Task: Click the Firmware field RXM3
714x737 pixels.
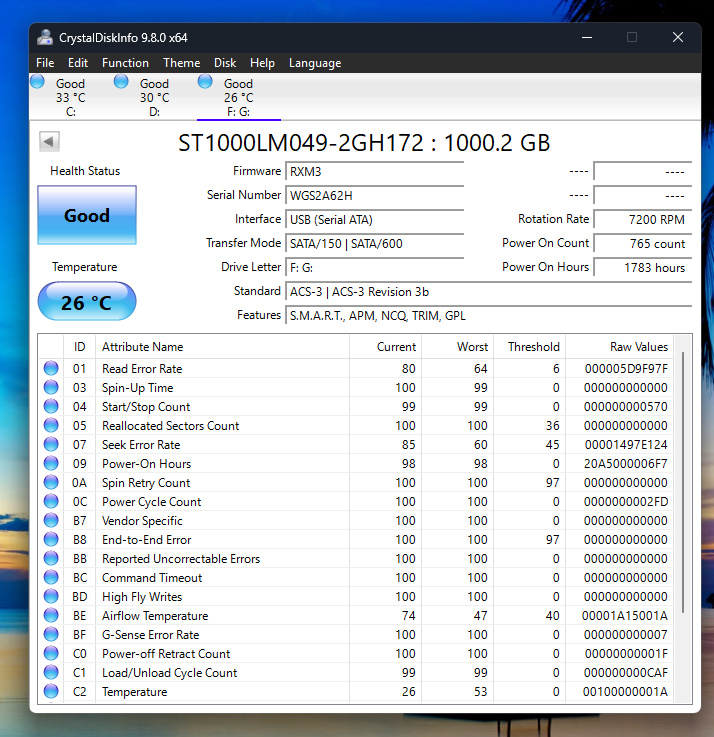Action: [375, 172]
